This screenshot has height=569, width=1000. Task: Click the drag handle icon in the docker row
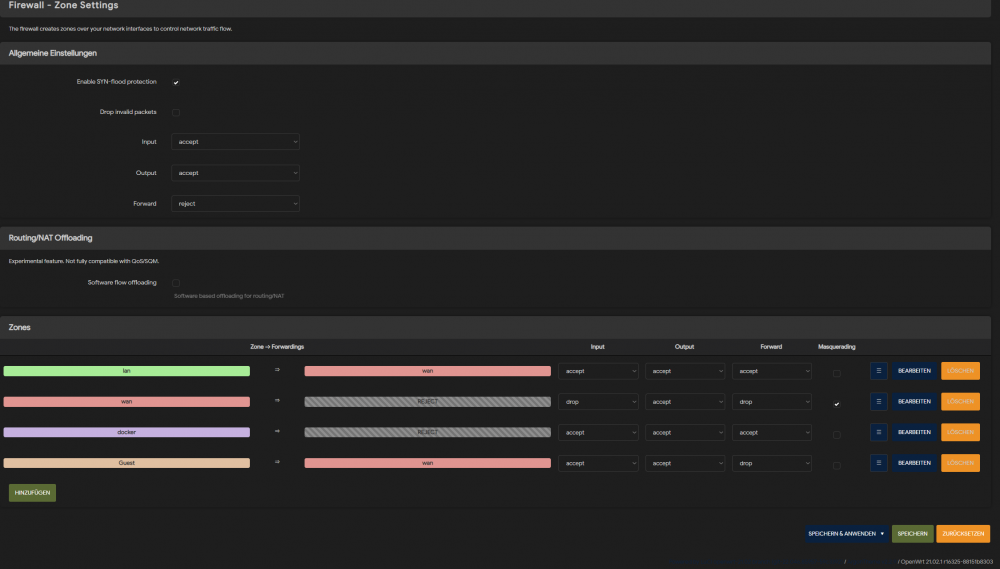[x=878, y=432]
